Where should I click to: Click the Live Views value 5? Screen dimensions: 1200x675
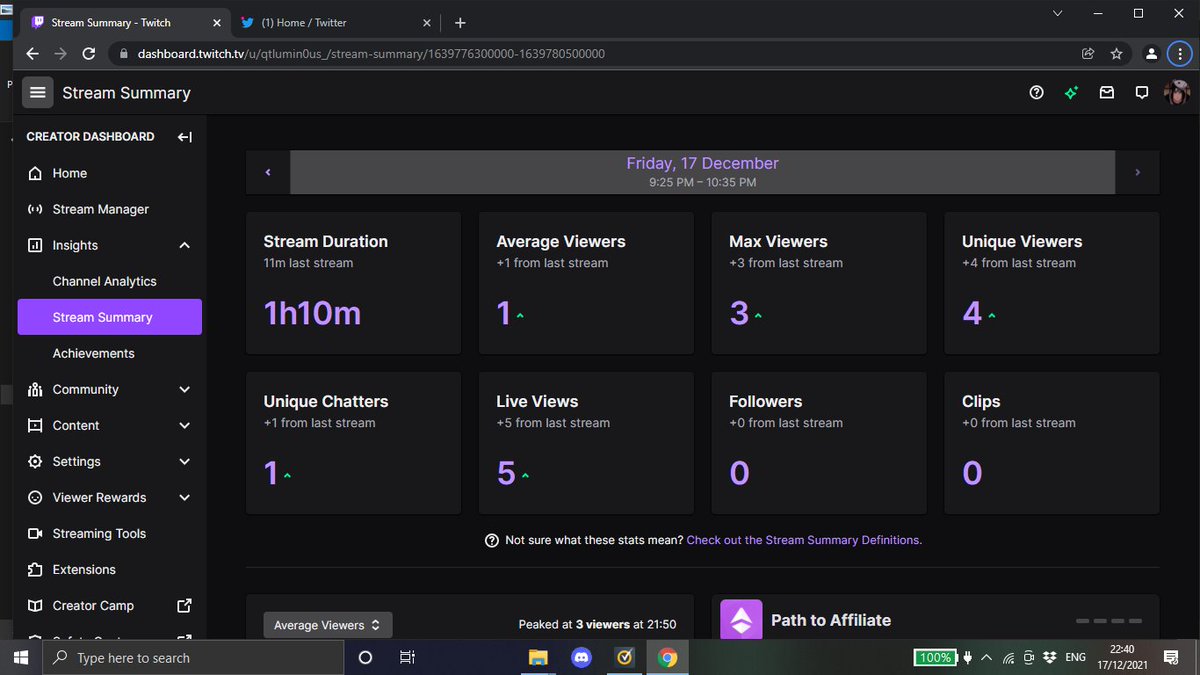tap(506, 473)
